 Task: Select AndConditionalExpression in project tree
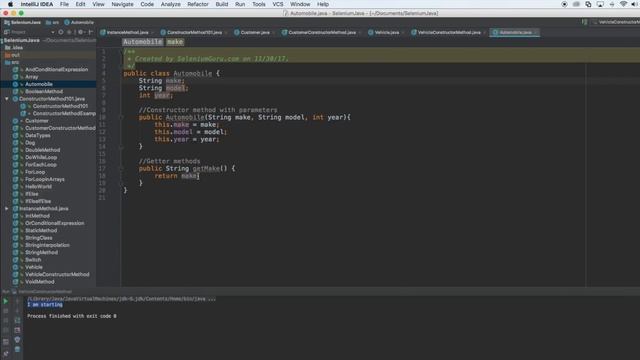(x=56, y=69)
